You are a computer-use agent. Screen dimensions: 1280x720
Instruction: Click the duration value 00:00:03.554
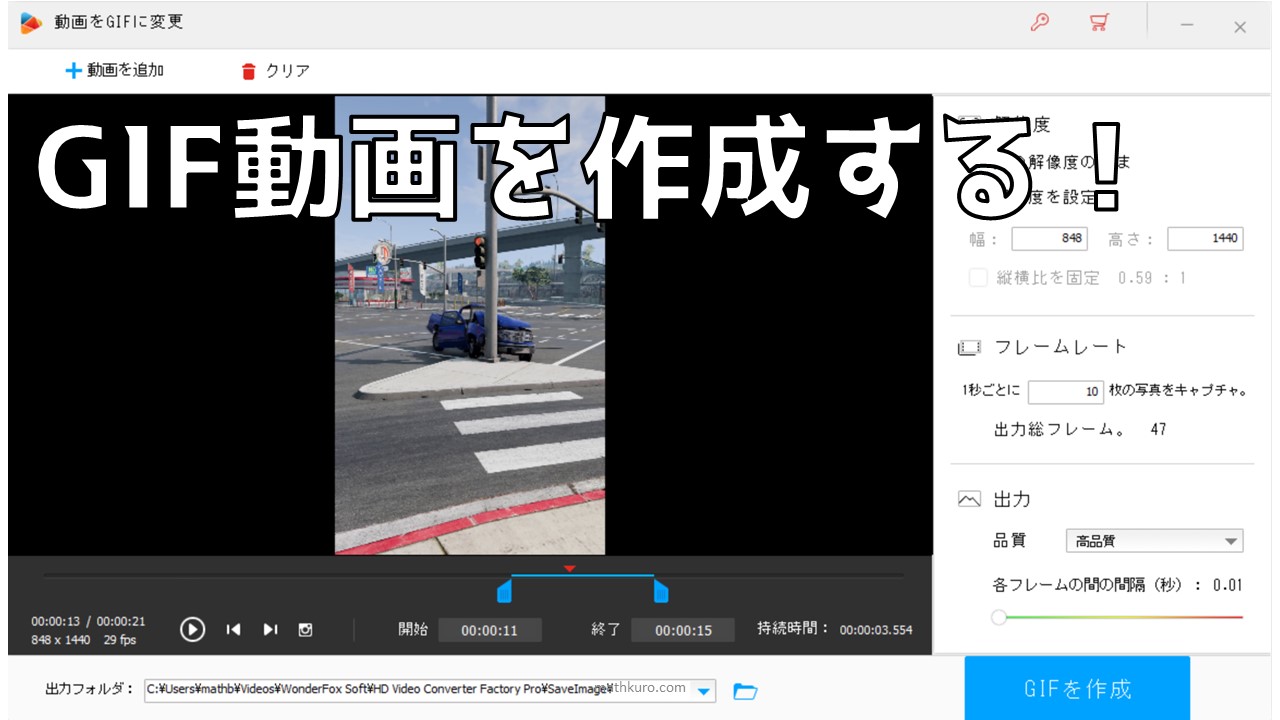point(876,630)
